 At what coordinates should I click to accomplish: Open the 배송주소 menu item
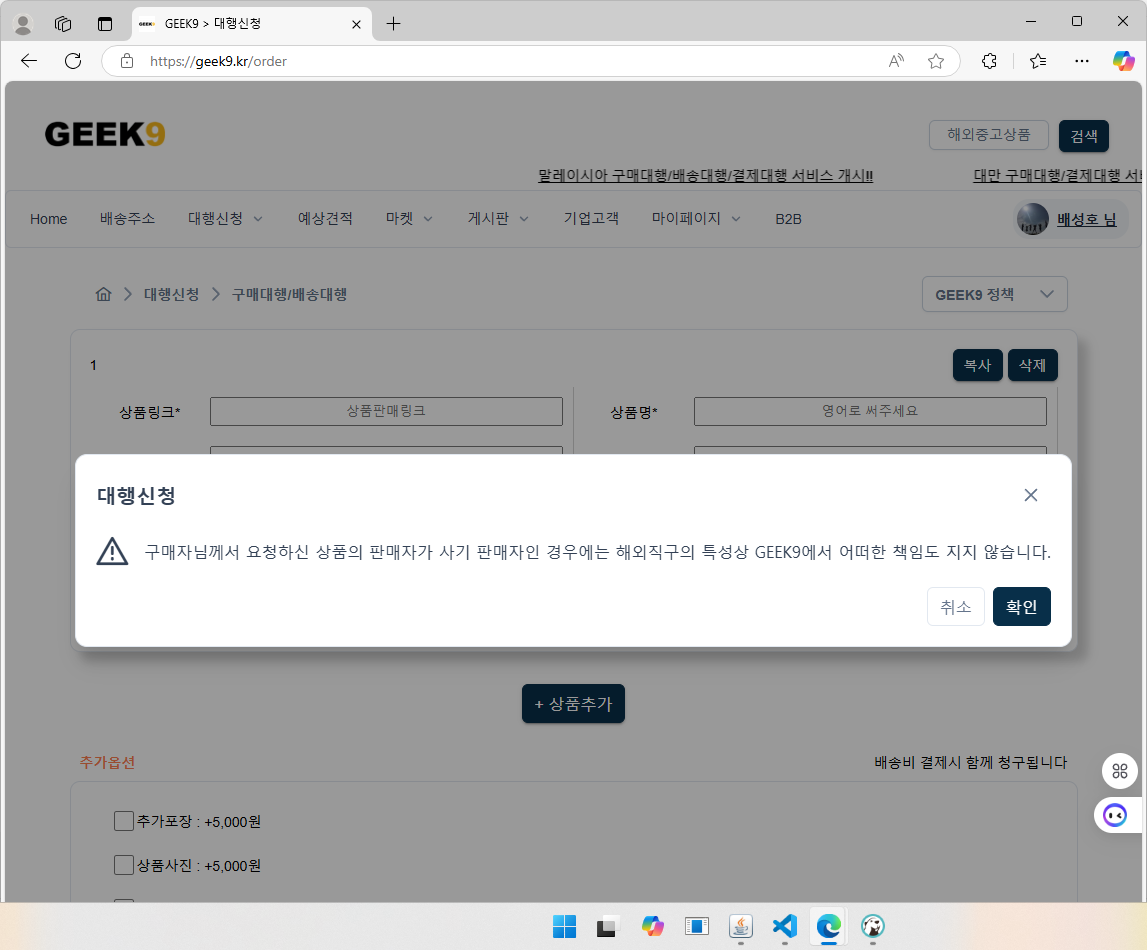tap(127, 219)
